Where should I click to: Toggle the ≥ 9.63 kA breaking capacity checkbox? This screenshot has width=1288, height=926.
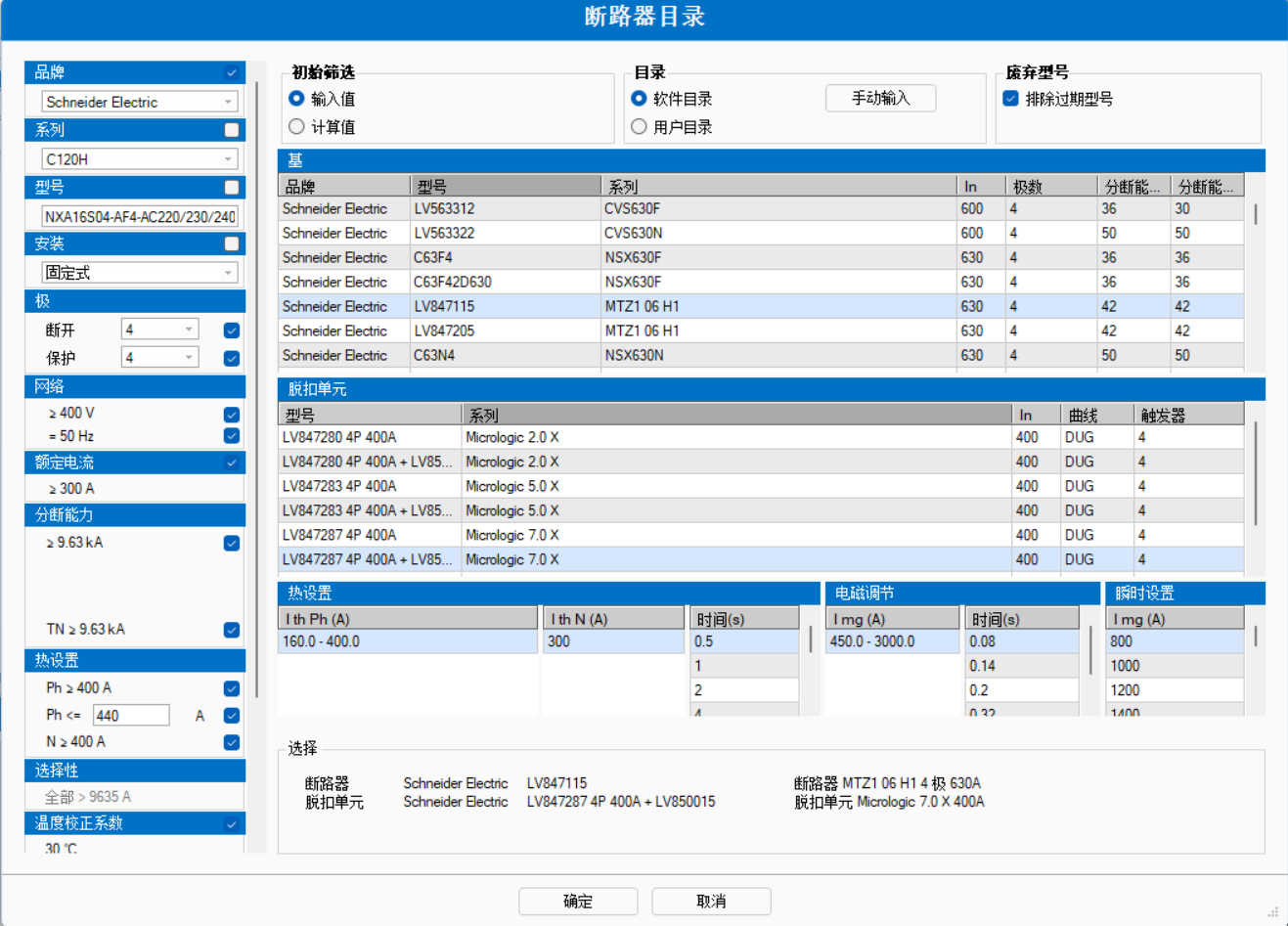(232, 543)
